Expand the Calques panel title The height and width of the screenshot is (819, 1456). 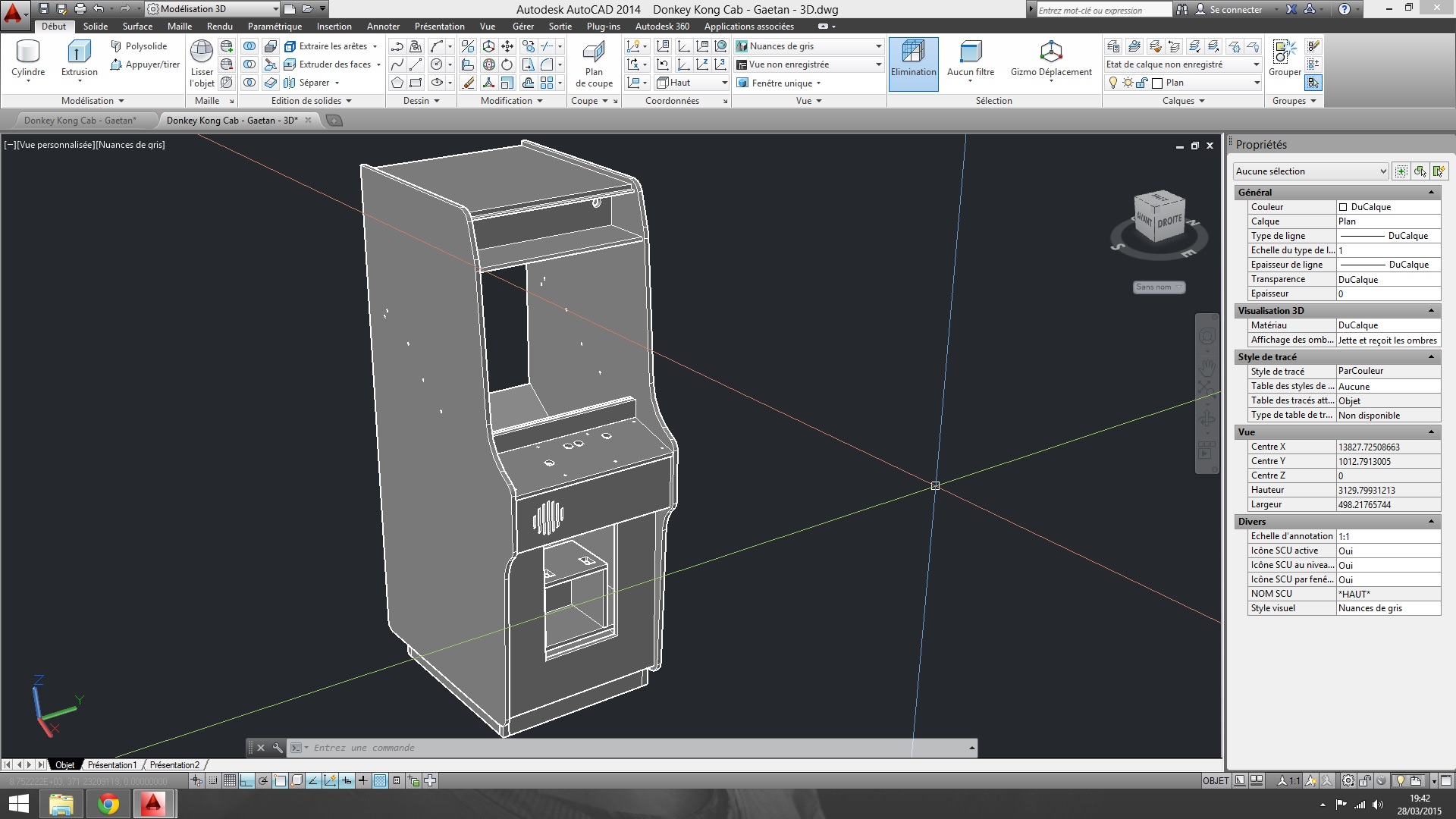pyautogui.click(x=1183, y=101)
